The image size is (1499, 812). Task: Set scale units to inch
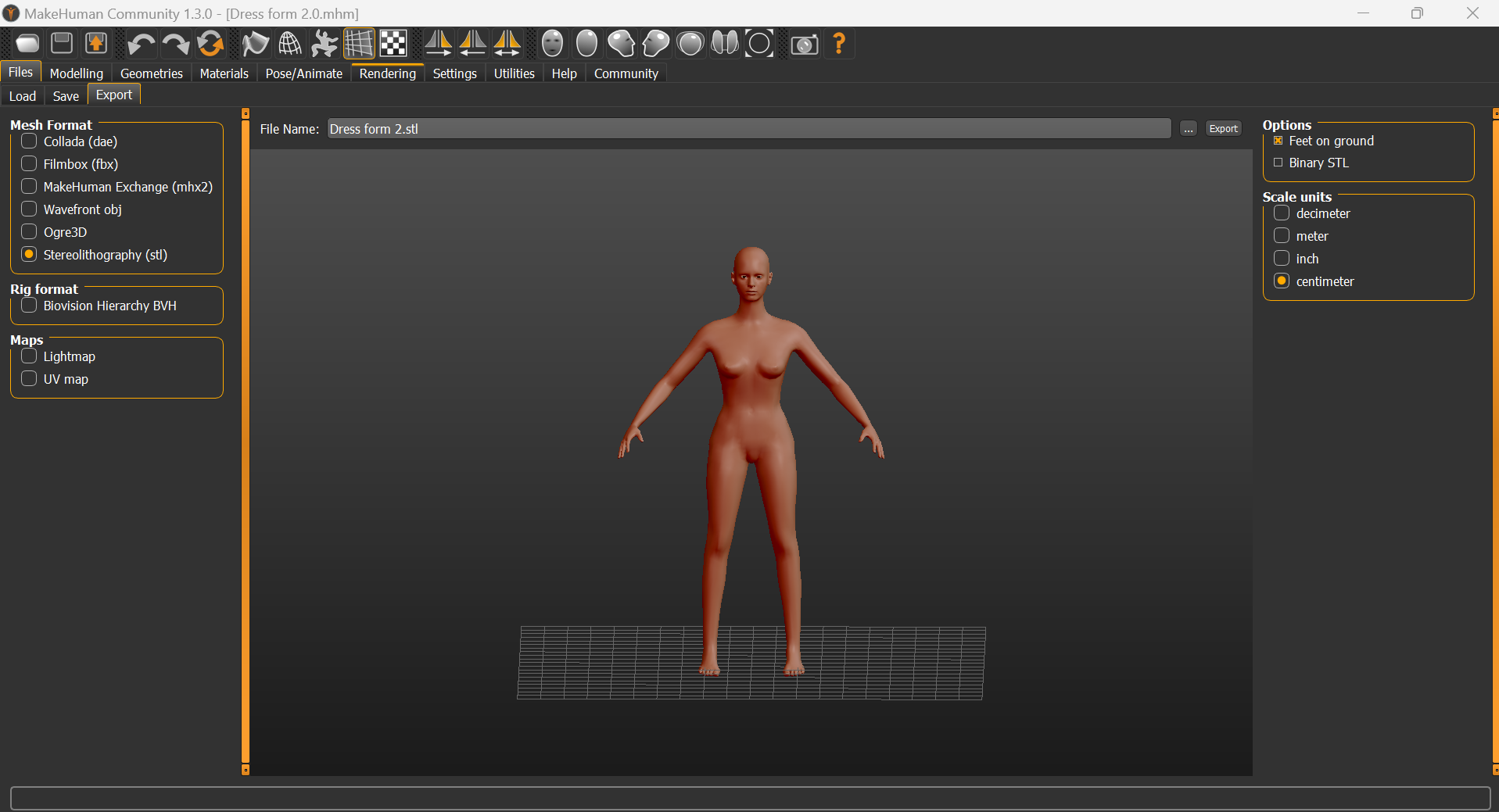[1296, 259]
